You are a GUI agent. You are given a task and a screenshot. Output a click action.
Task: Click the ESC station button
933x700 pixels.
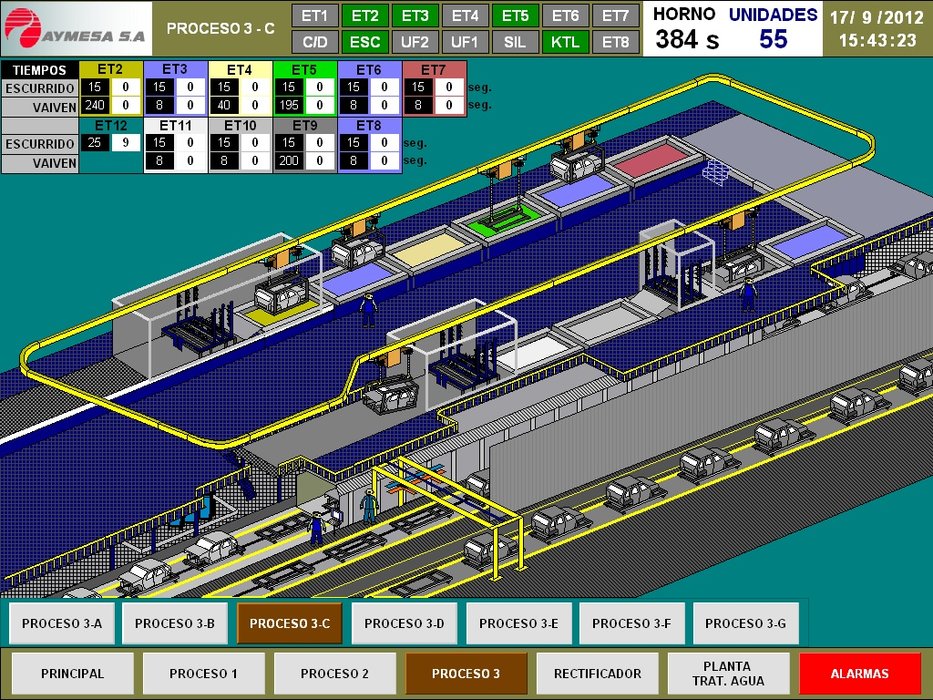click(x=365, y=42)
